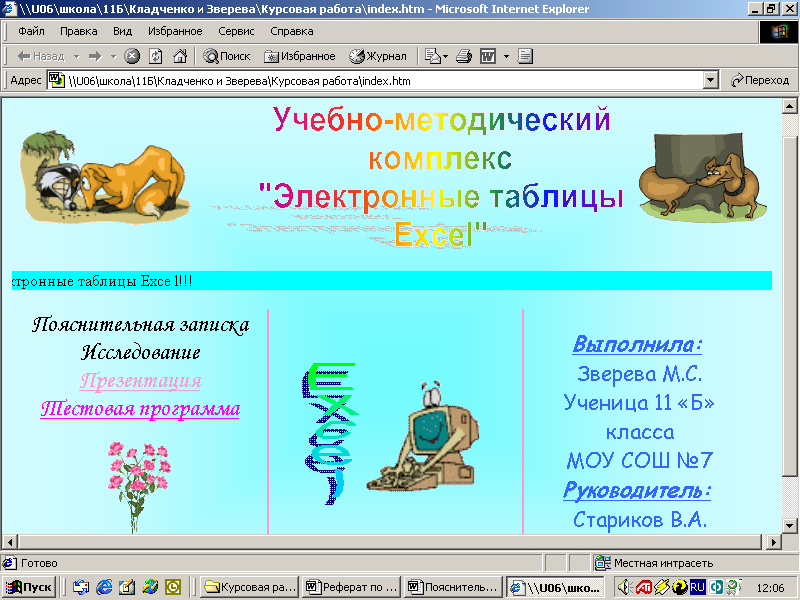
Task: Edit page with the Word icon
Action: pyautogui.click(x=488, y=56)
